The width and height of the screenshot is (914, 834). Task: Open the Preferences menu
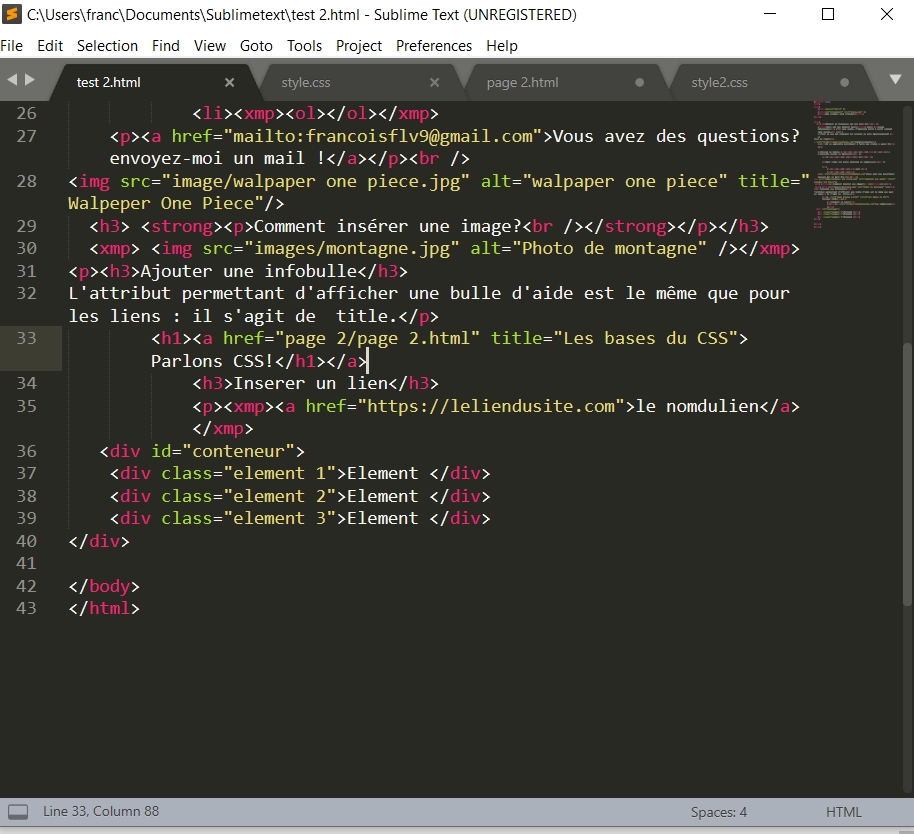pyautogui.click(x=433, y=45)
